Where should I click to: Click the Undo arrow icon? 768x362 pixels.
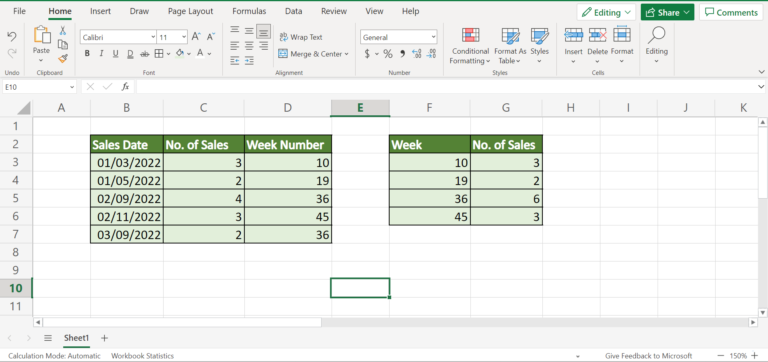coord(12,37)
